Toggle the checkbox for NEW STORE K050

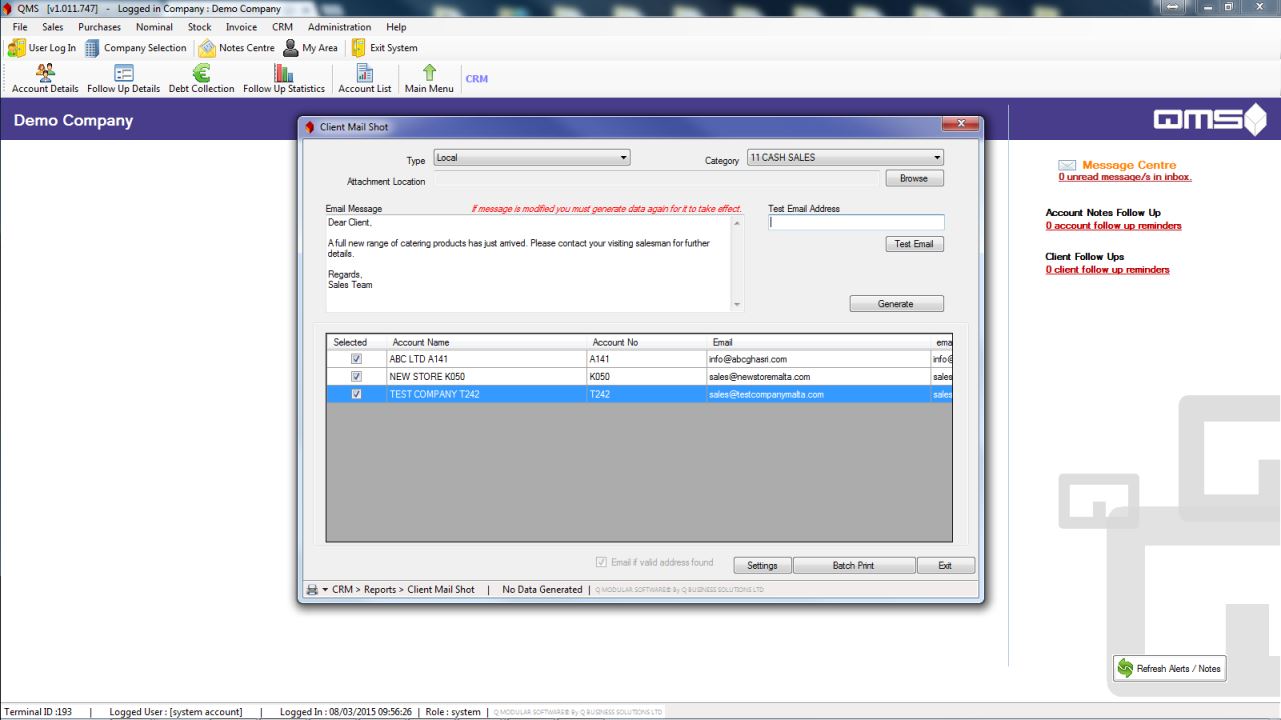click(x=357, y=377)
